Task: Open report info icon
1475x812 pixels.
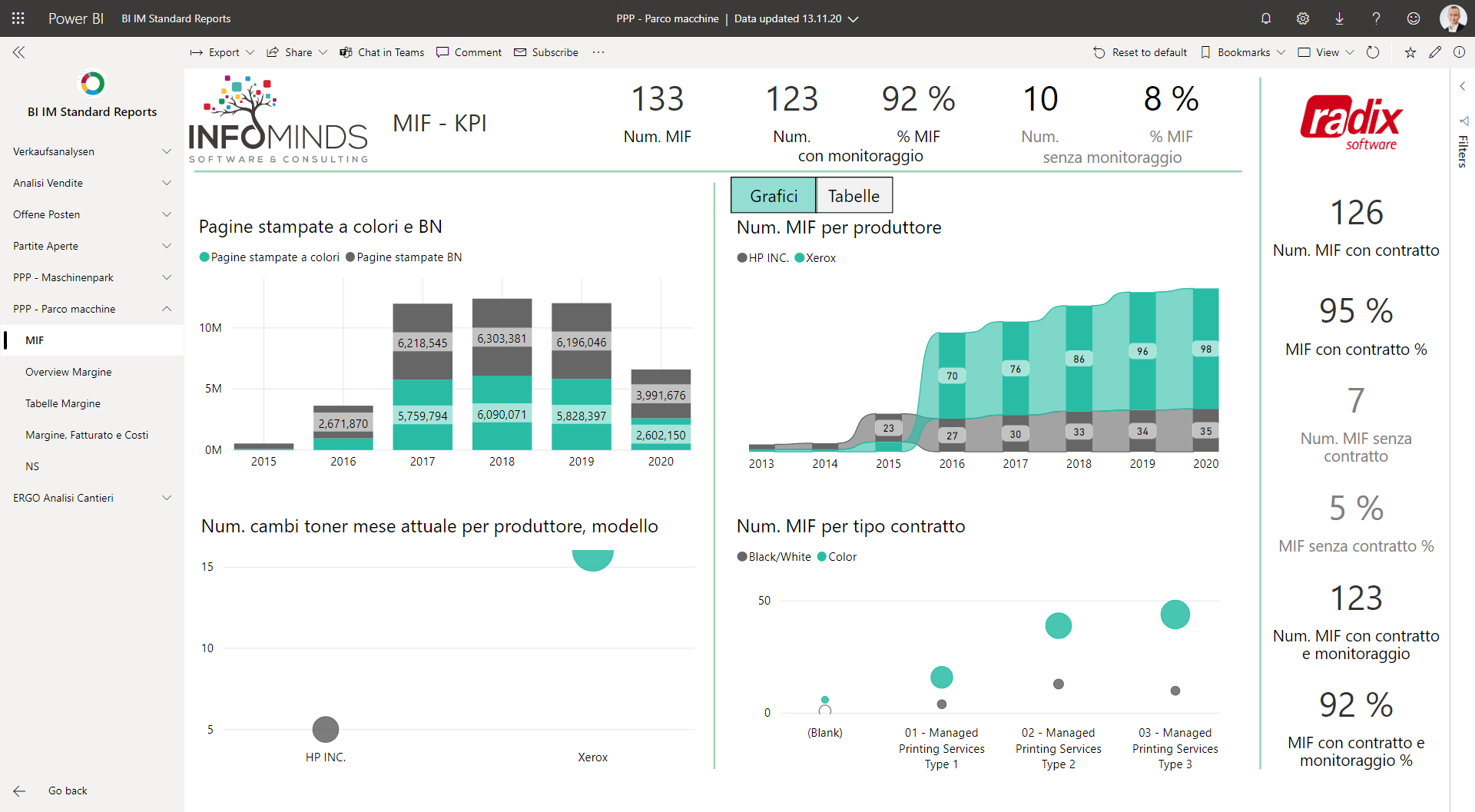Action: point(1459,52)
